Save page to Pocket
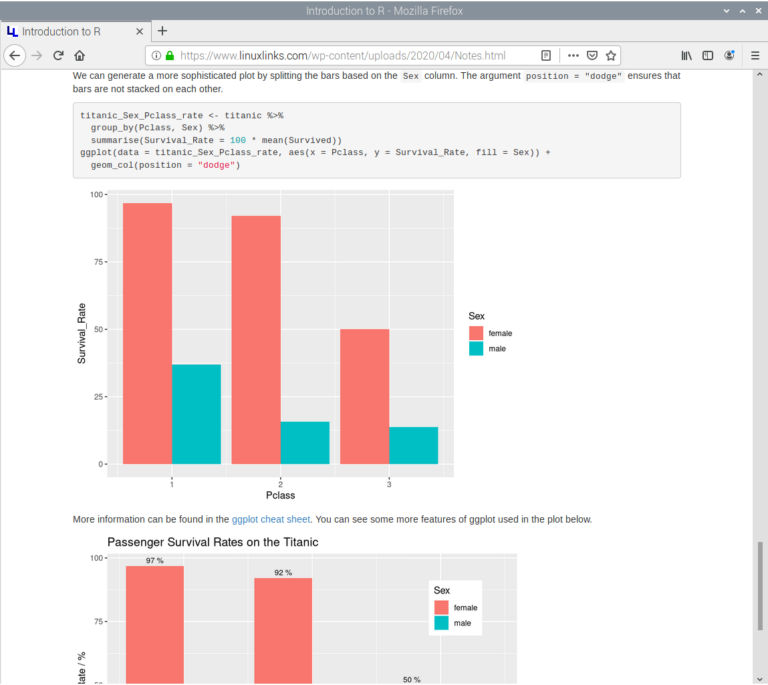 pos(592,55)
